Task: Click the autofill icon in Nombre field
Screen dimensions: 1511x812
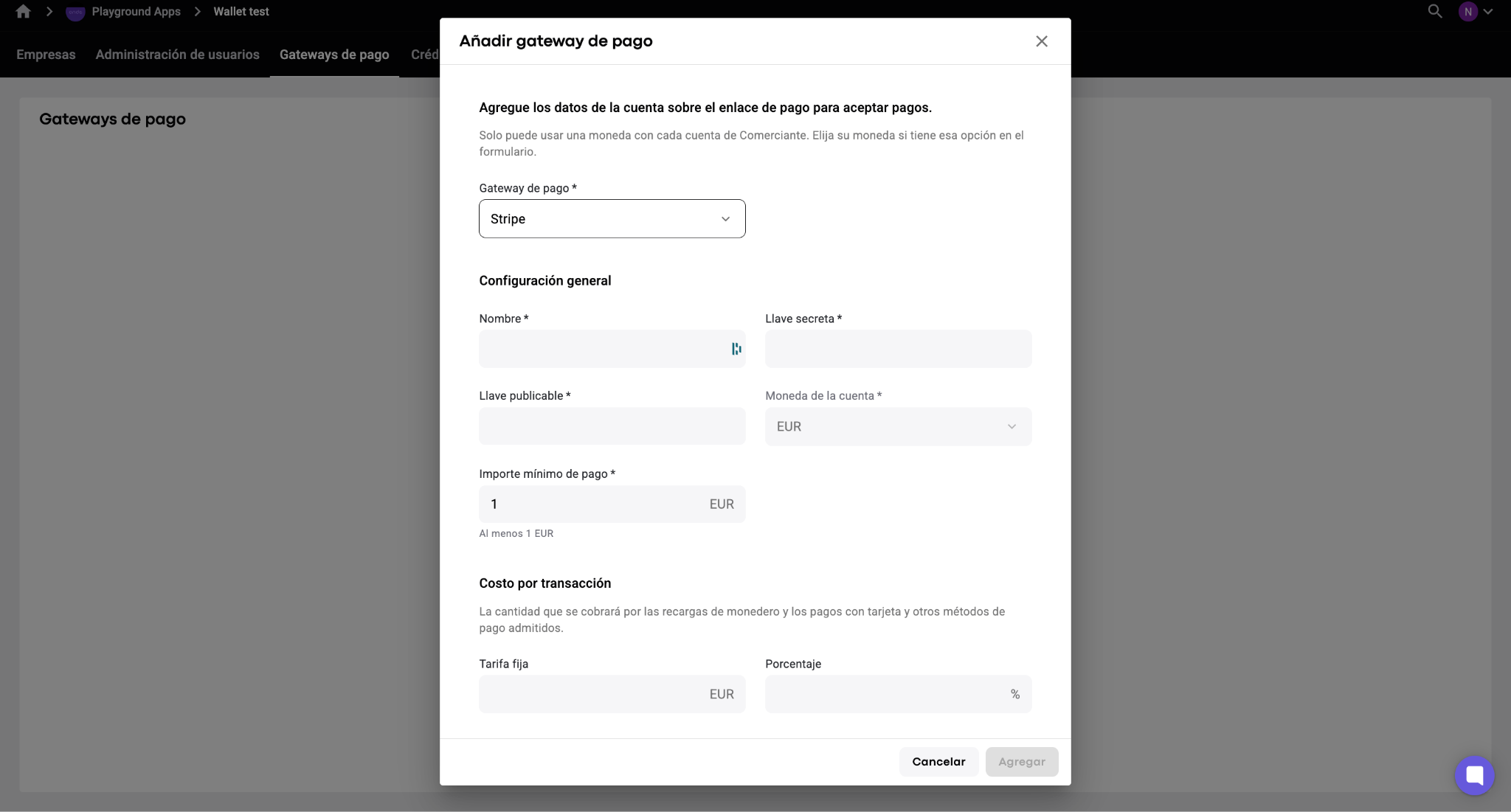Action: click(x=736, y=349)
